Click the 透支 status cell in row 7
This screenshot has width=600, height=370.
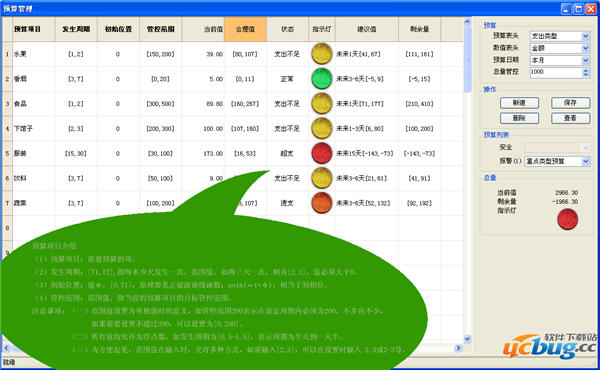pos(288,203)
